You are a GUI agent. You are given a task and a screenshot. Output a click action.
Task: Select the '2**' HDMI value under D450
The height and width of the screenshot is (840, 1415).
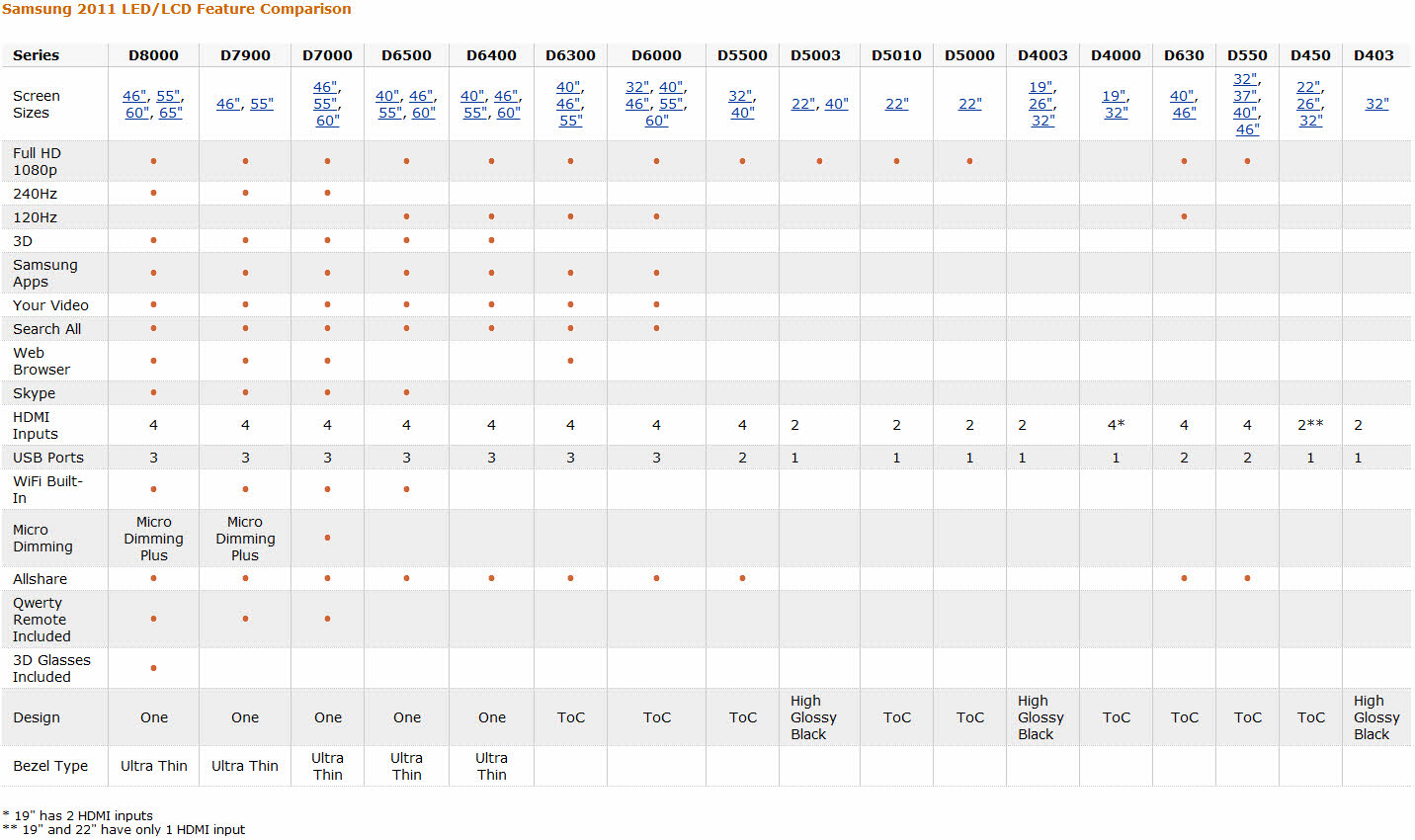tap(1310, 425)
